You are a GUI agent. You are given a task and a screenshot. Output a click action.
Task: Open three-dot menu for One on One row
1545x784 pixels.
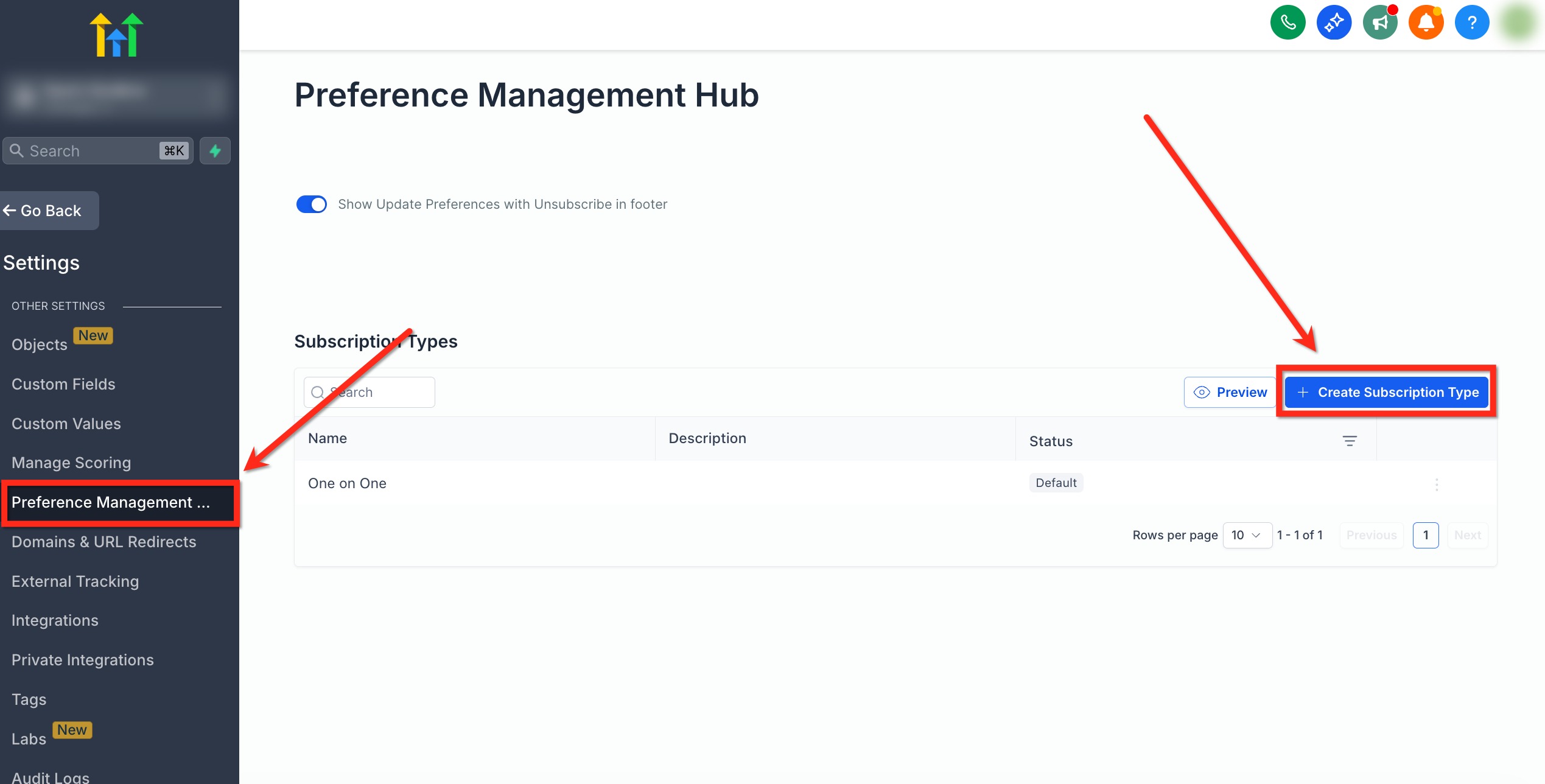(x=1437, y=485)
